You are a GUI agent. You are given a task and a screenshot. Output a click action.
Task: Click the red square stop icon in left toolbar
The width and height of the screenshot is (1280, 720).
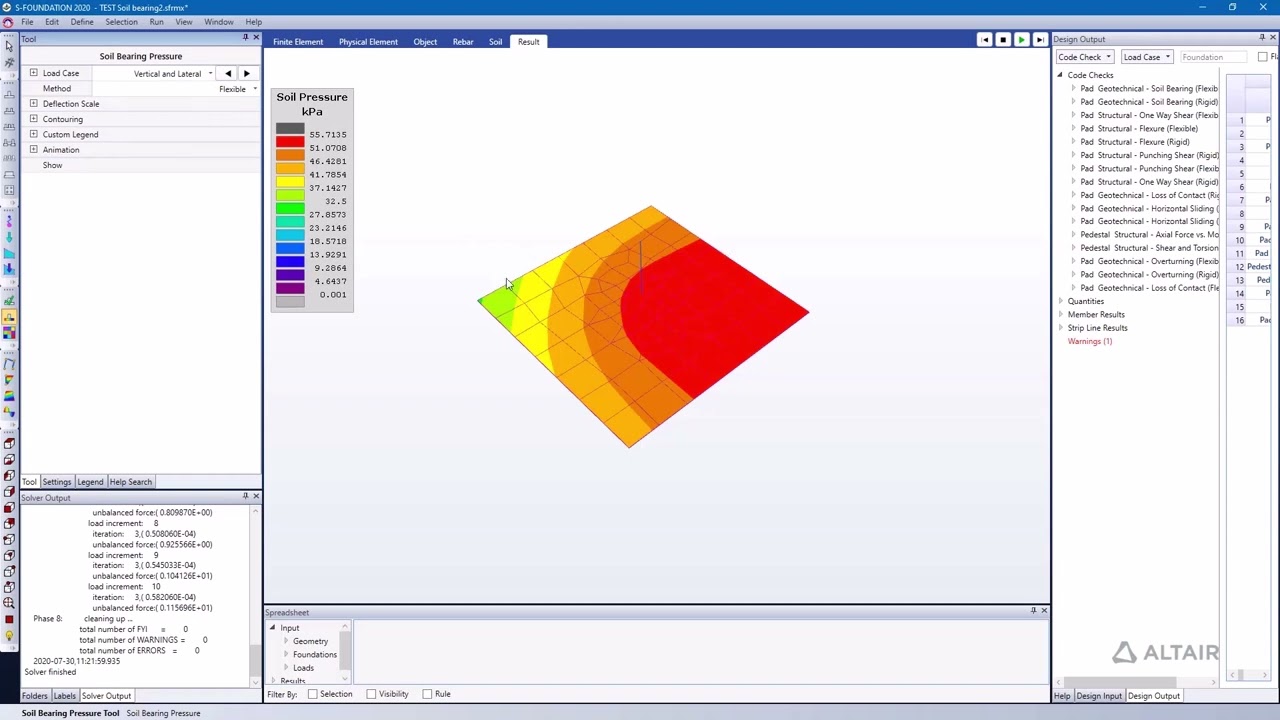pyautogui.click(x=9, y=619)
